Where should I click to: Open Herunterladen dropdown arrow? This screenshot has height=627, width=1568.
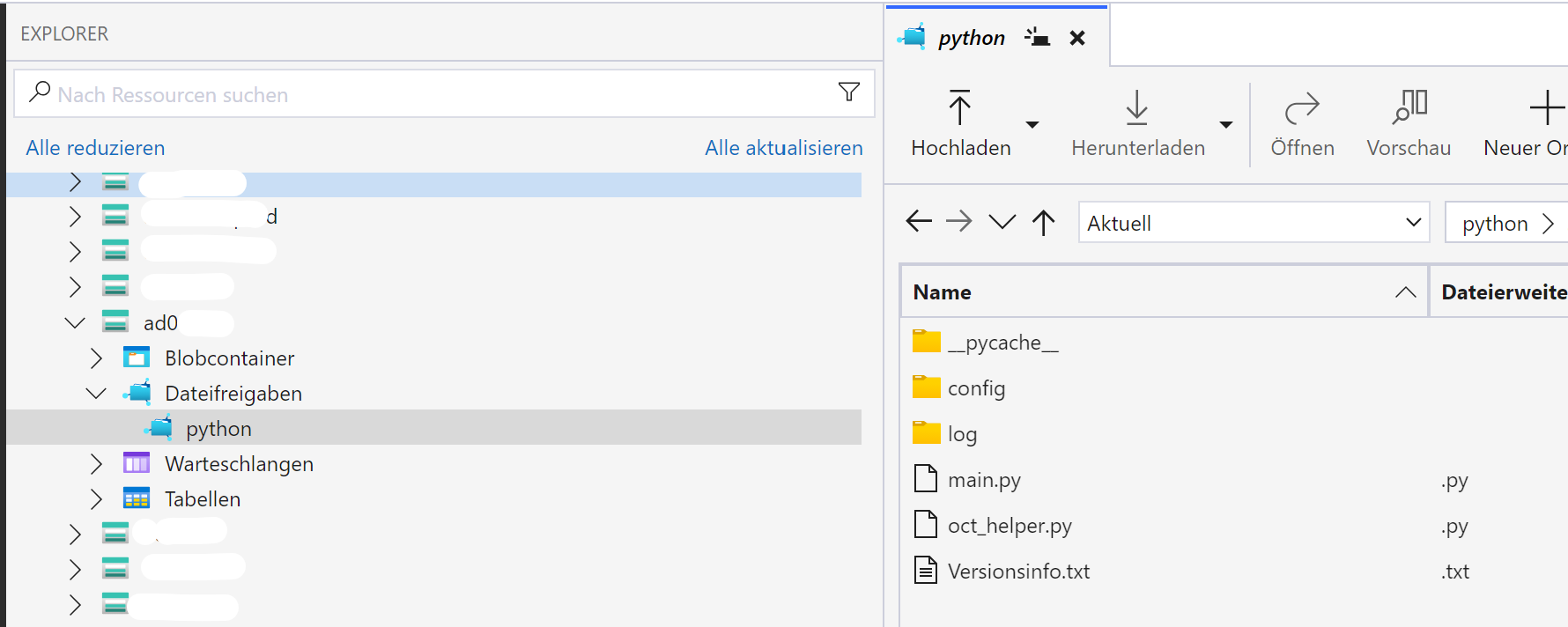pyautogui.click(x=1225, y=125)
